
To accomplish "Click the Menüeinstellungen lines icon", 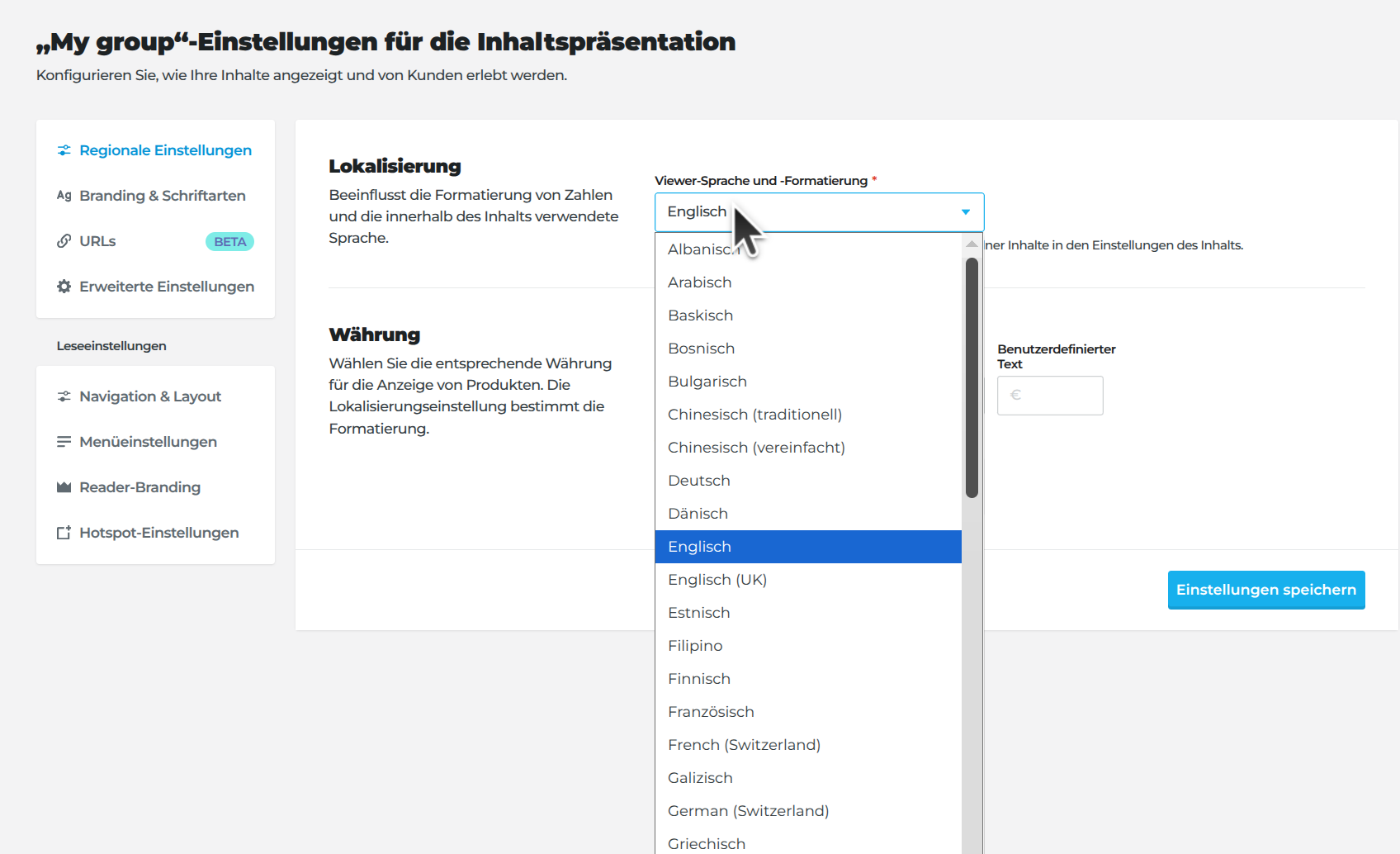I will tap(64, 442).
